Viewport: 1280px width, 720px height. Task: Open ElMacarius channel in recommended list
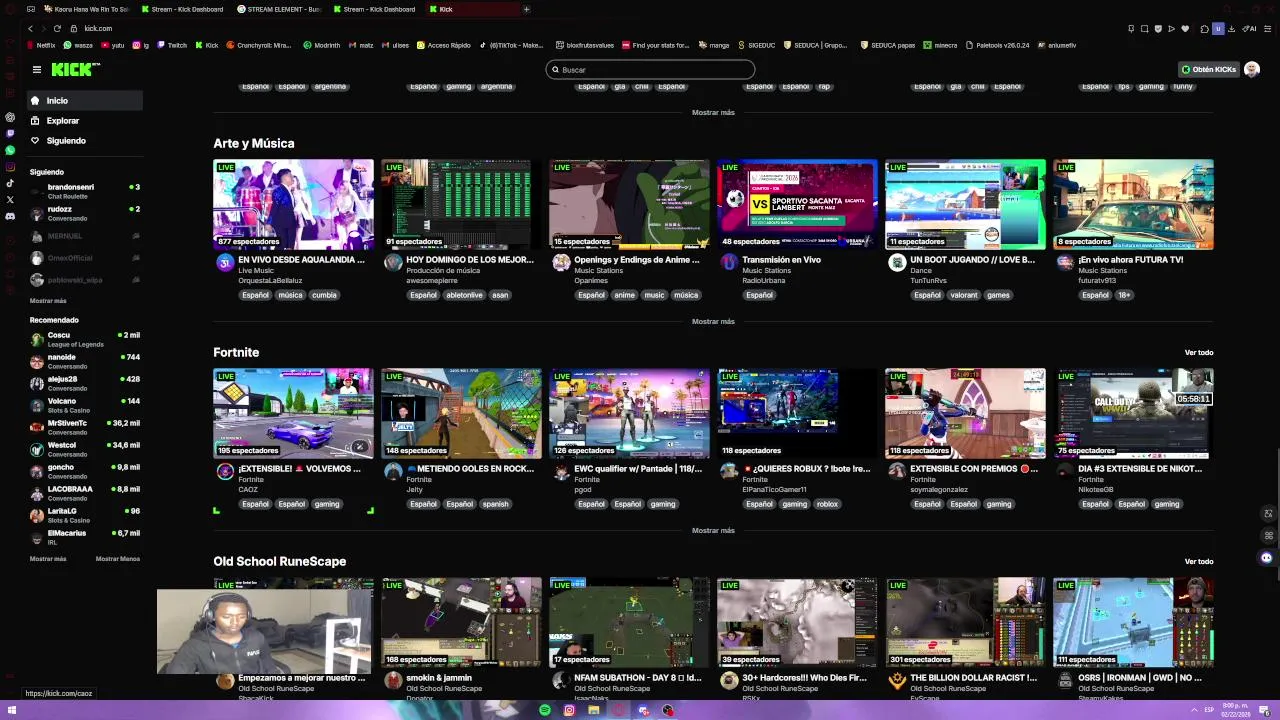84,537
